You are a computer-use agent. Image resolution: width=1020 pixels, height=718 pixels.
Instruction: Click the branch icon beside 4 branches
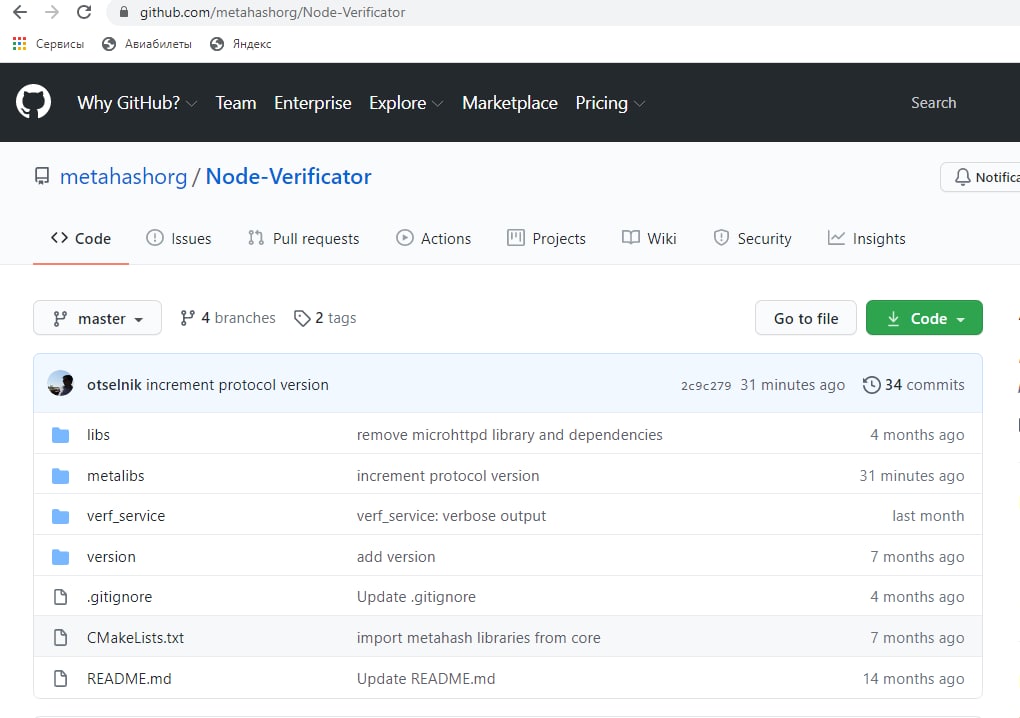point(187,318)
